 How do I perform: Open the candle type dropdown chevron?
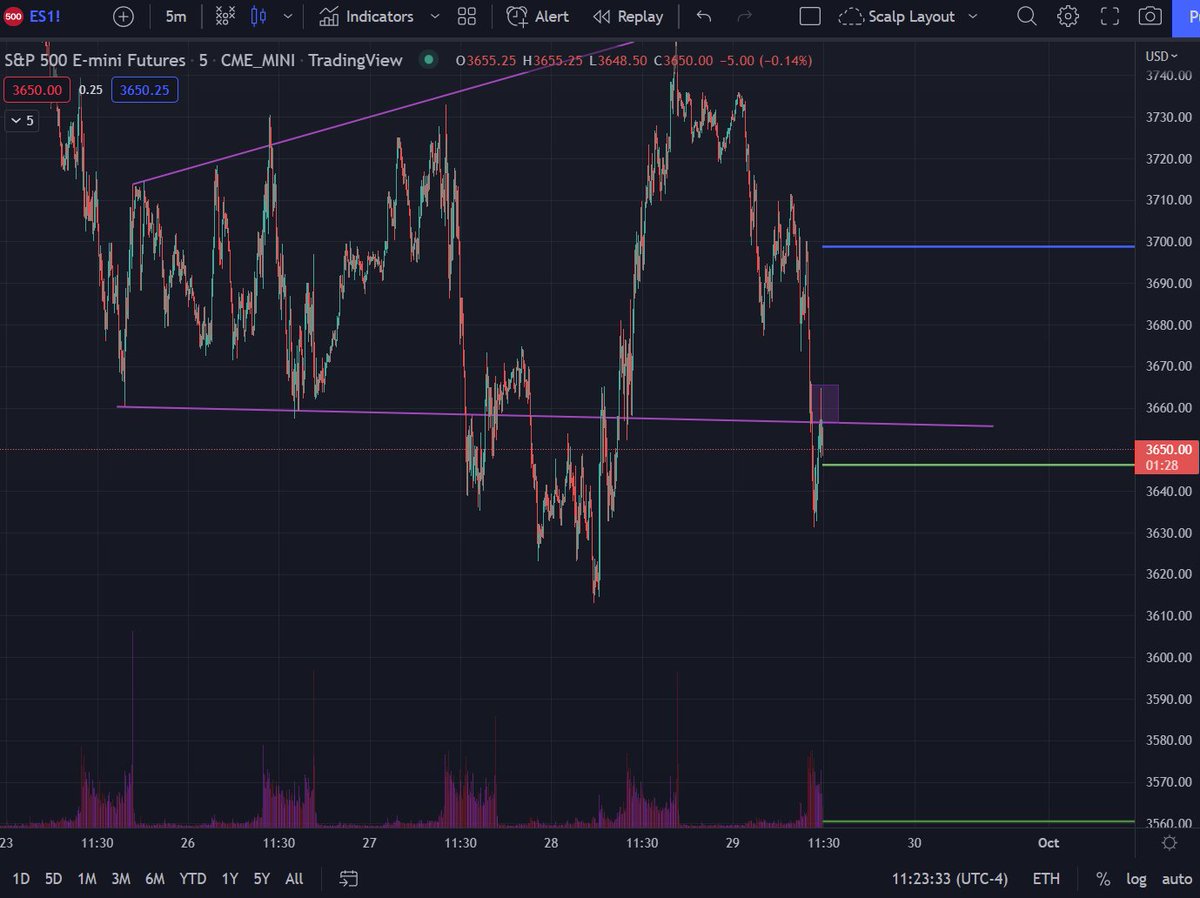[x=287, y=16]
